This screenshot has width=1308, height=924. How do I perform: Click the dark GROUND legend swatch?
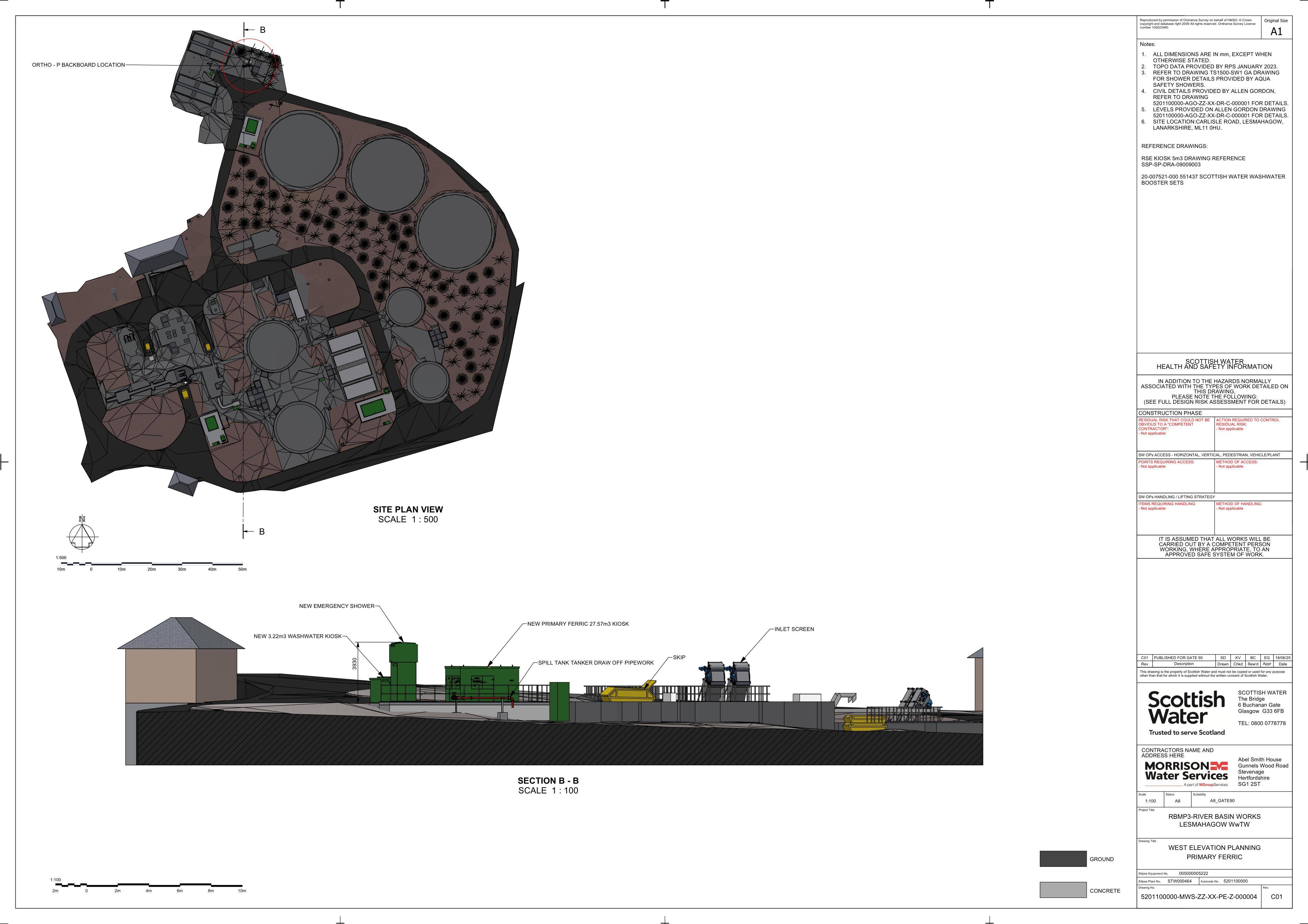coord(1062,859)
